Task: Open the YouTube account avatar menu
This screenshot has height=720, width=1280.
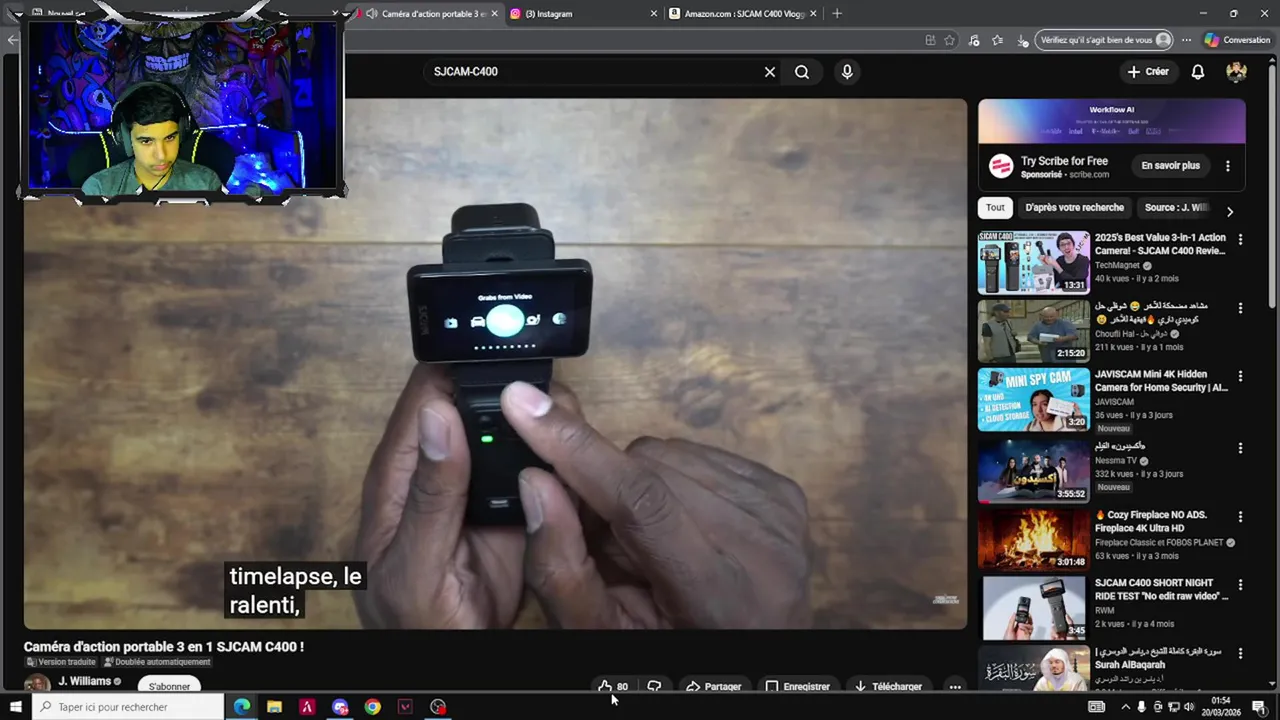Action: click(1237, 72)
